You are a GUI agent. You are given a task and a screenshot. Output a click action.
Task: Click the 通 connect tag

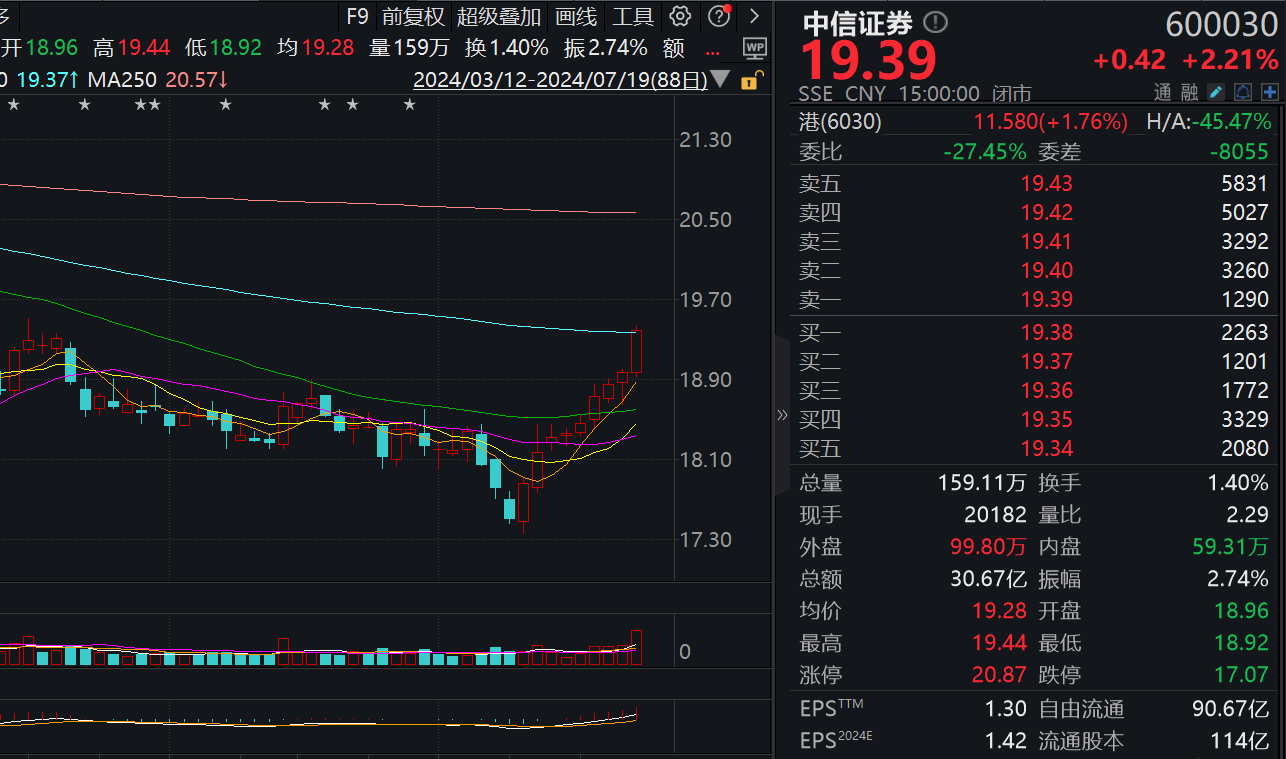[1162, 93]
